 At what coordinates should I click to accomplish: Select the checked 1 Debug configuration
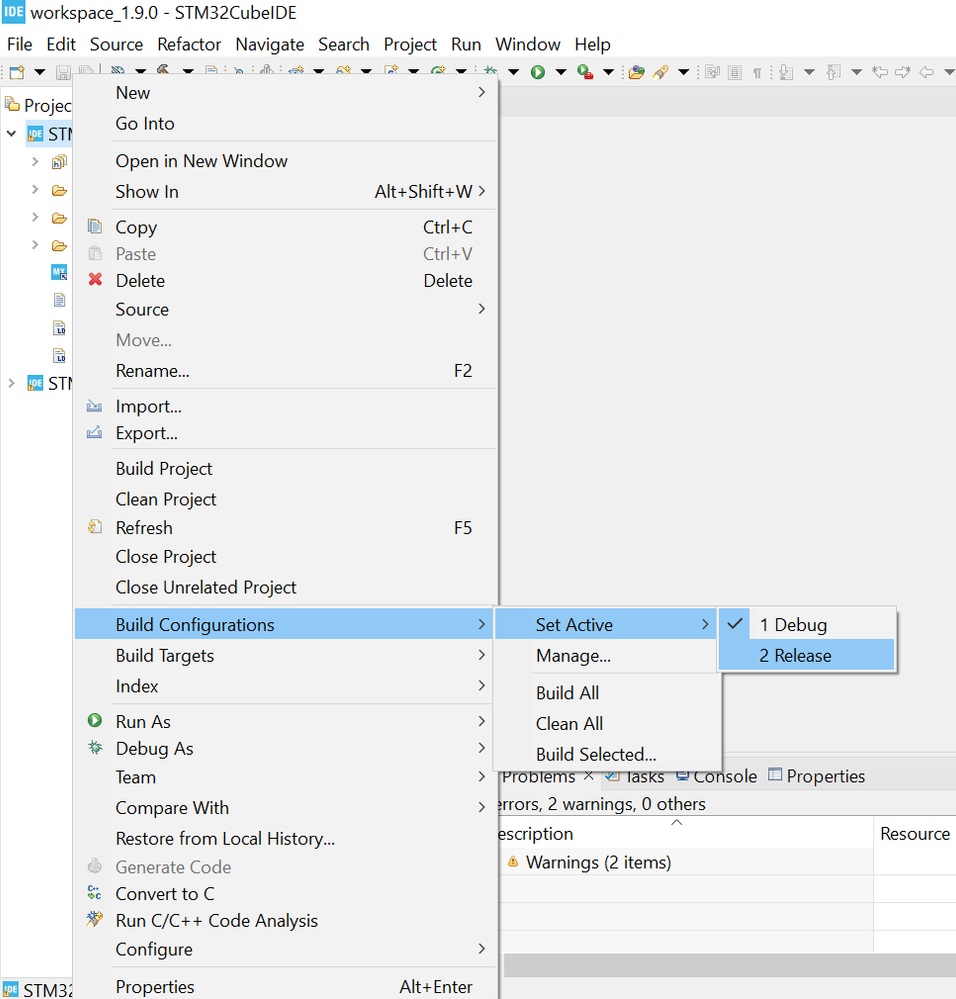coord(807,624)
